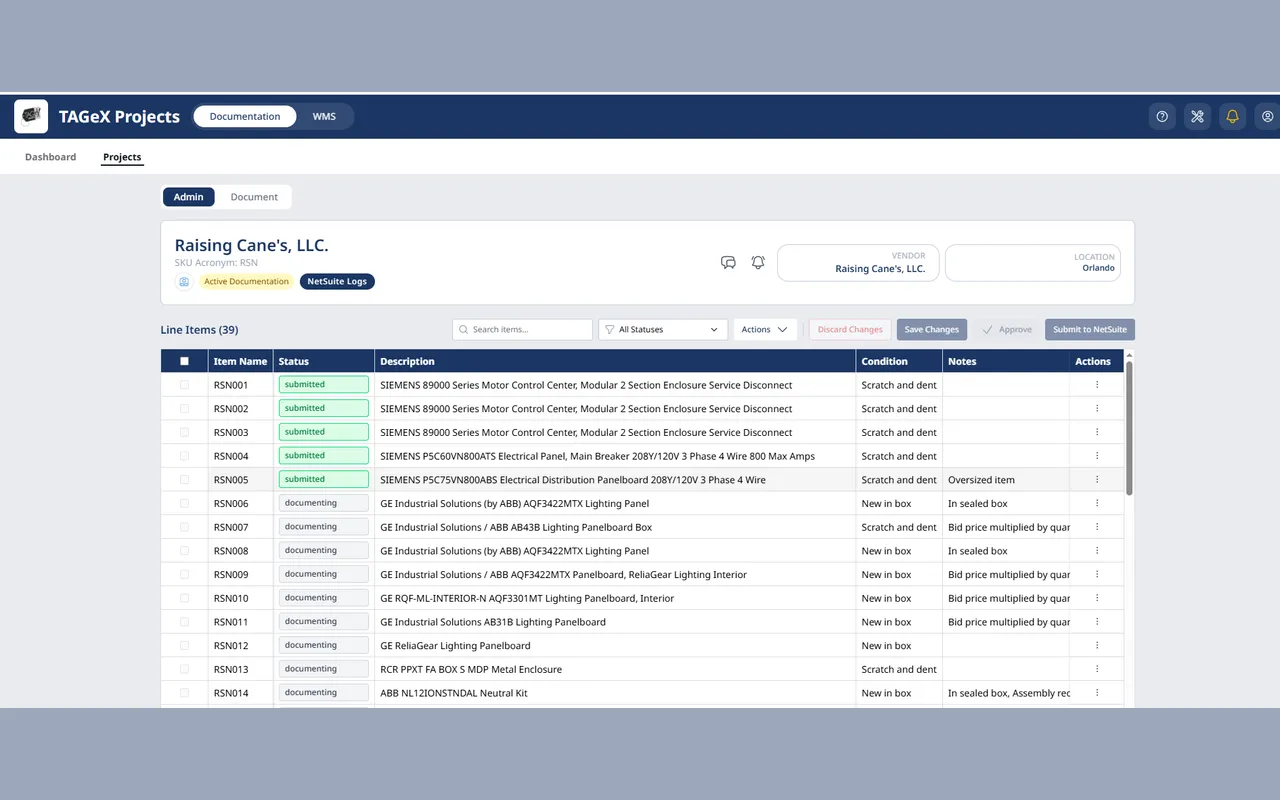
Task: Click the TAGeX Projects logo icon
Action: [31, 116]
